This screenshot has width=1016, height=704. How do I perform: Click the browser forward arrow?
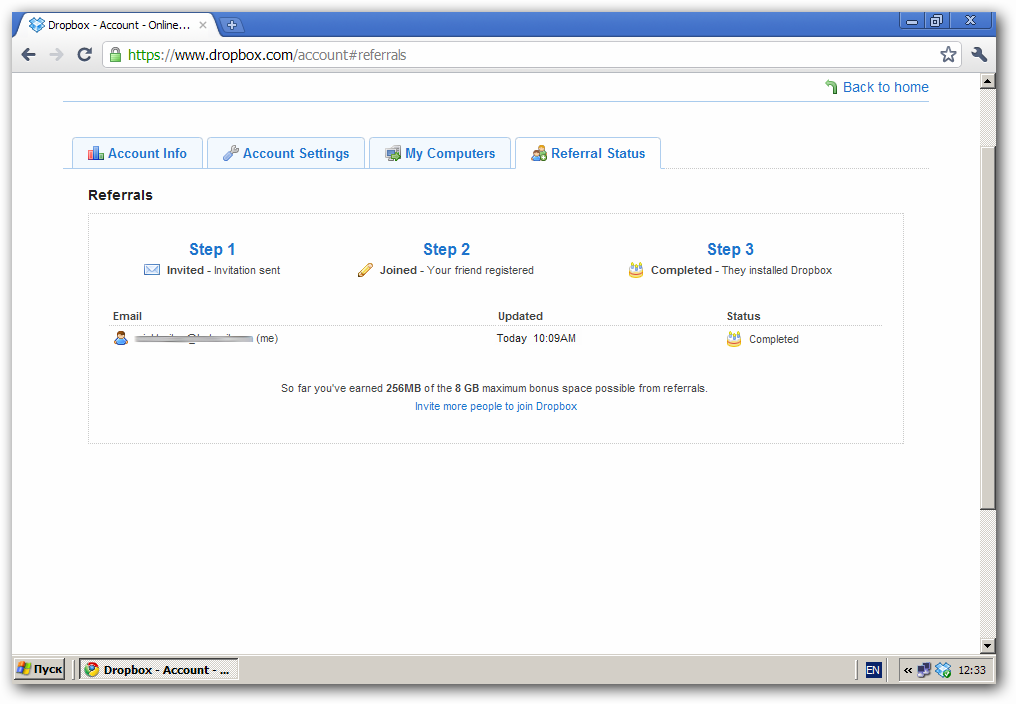(x=57, y=54)
